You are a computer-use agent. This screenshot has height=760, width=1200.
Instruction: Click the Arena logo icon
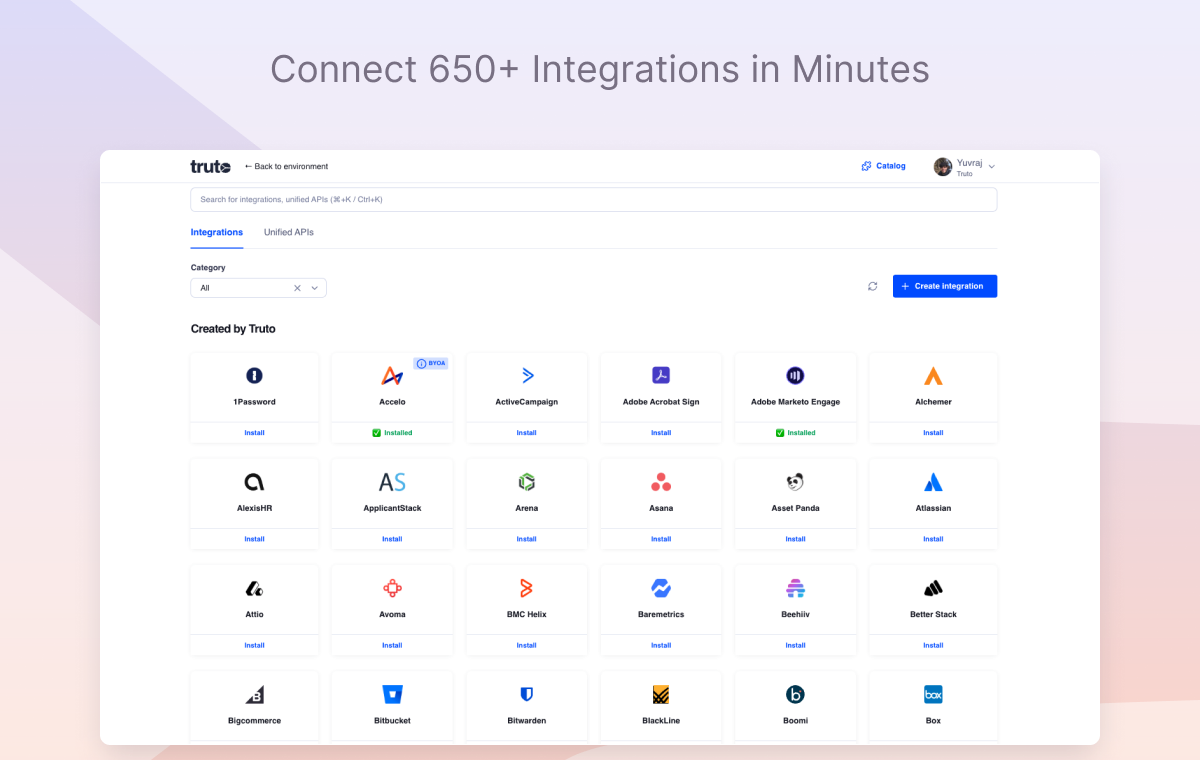tap(527, 482)
